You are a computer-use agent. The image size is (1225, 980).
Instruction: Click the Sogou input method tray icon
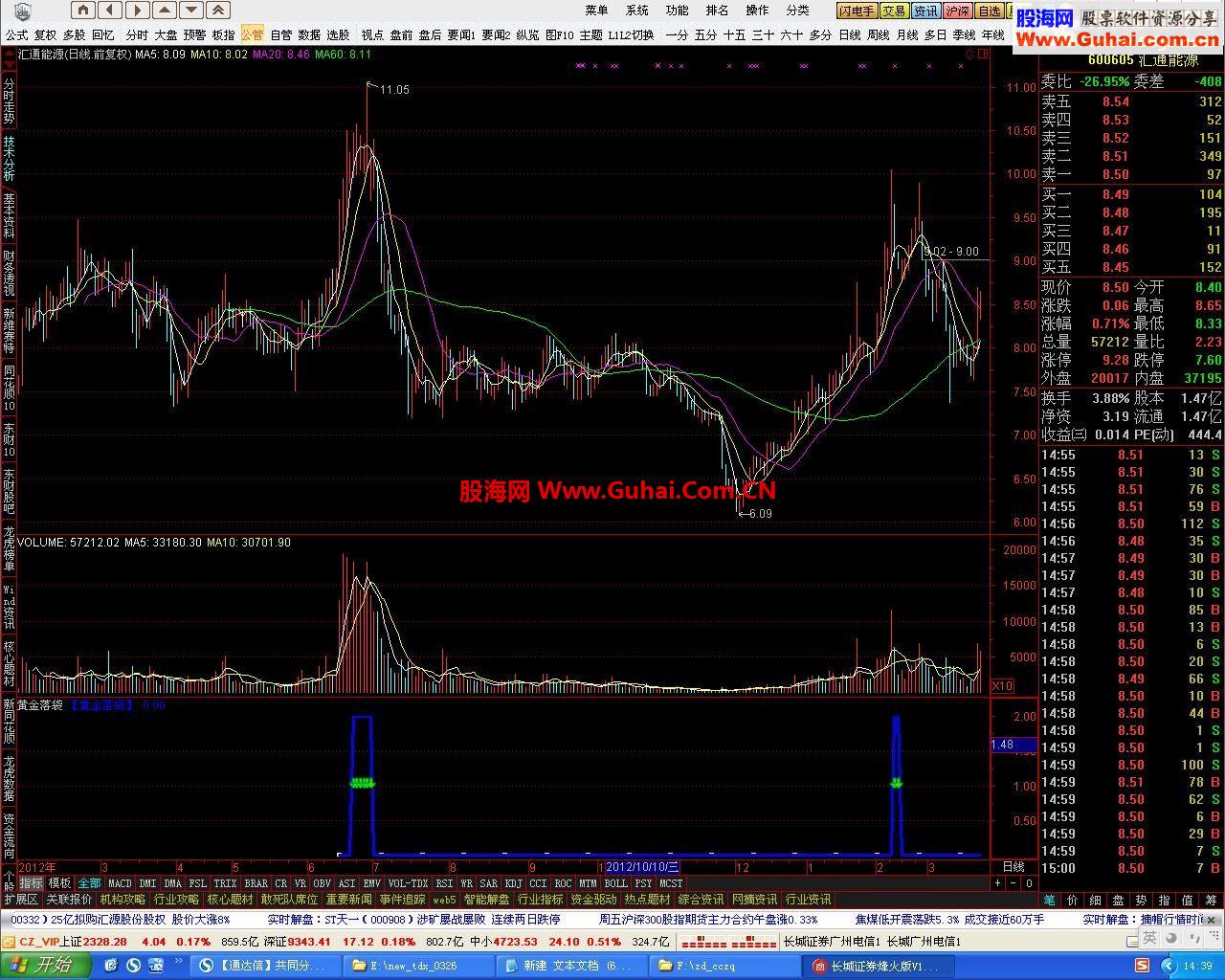click(1142, 965)
